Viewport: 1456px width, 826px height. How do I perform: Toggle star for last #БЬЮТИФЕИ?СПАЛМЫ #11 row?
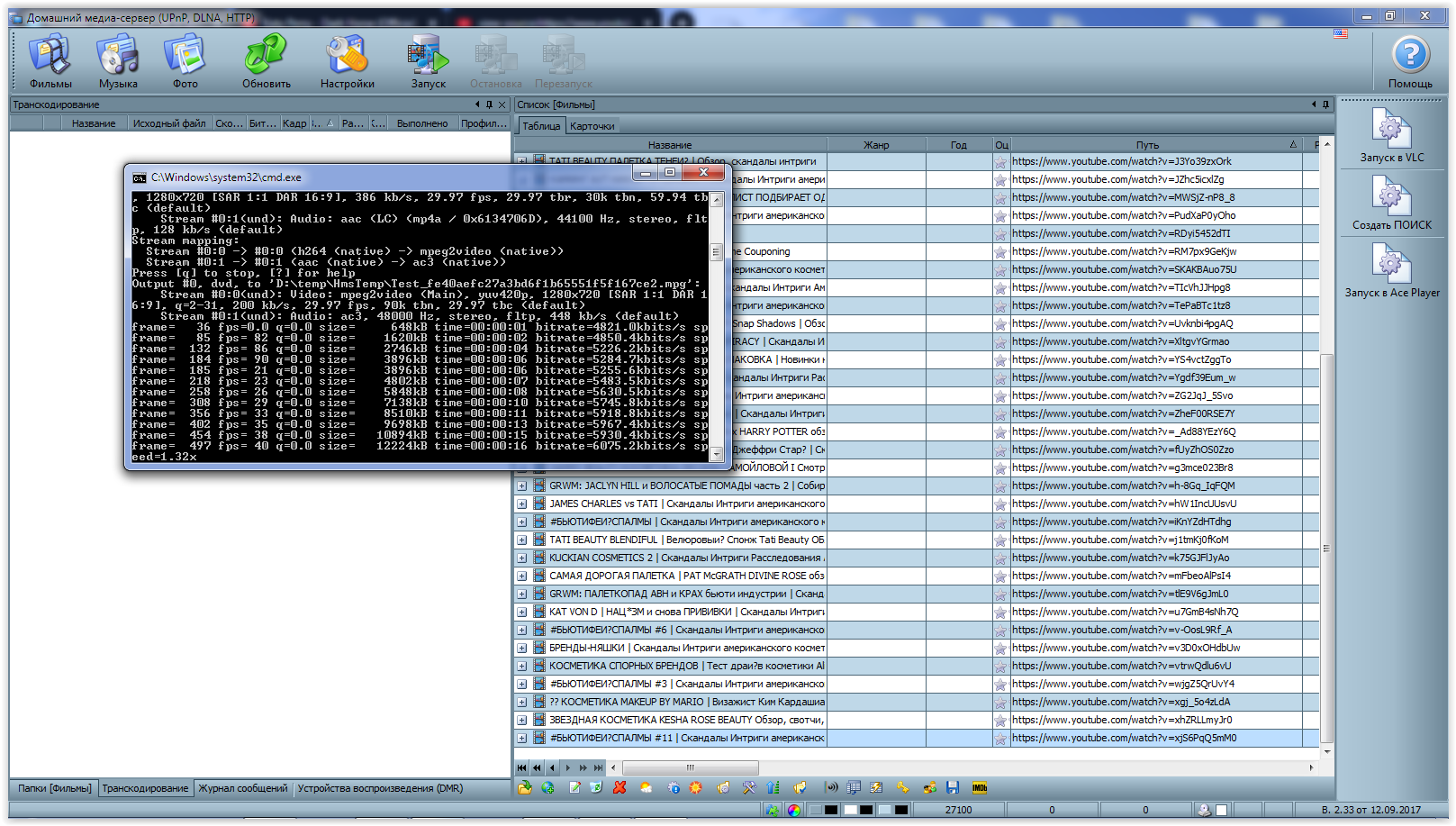pyautogui.click(x=1000, y=739)
